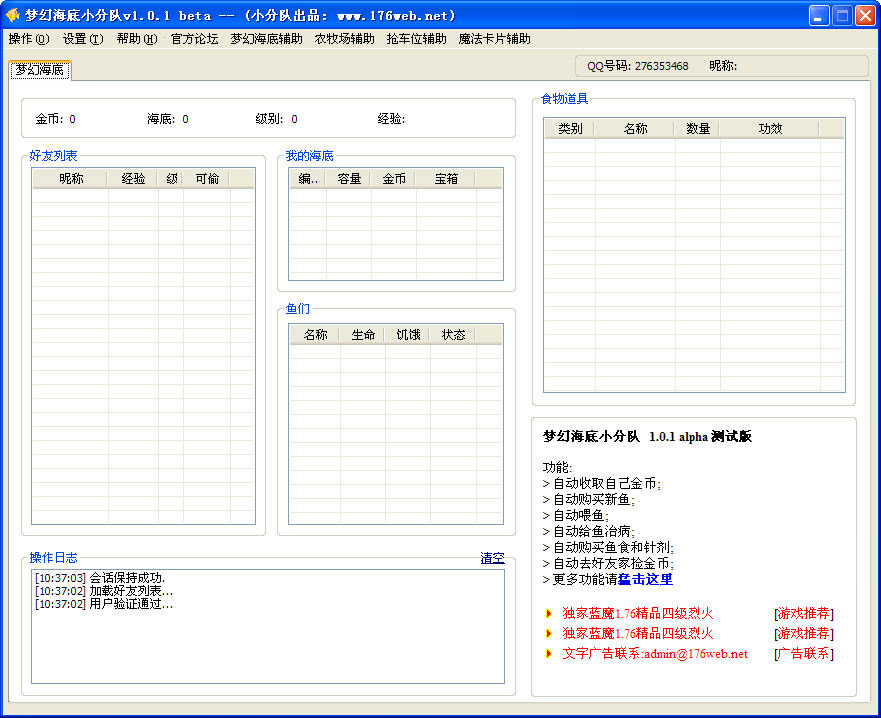This screenshot has height=718, width=881.
Task: Sort friend list by 可偷 column
Action: [x=207, y=179]
